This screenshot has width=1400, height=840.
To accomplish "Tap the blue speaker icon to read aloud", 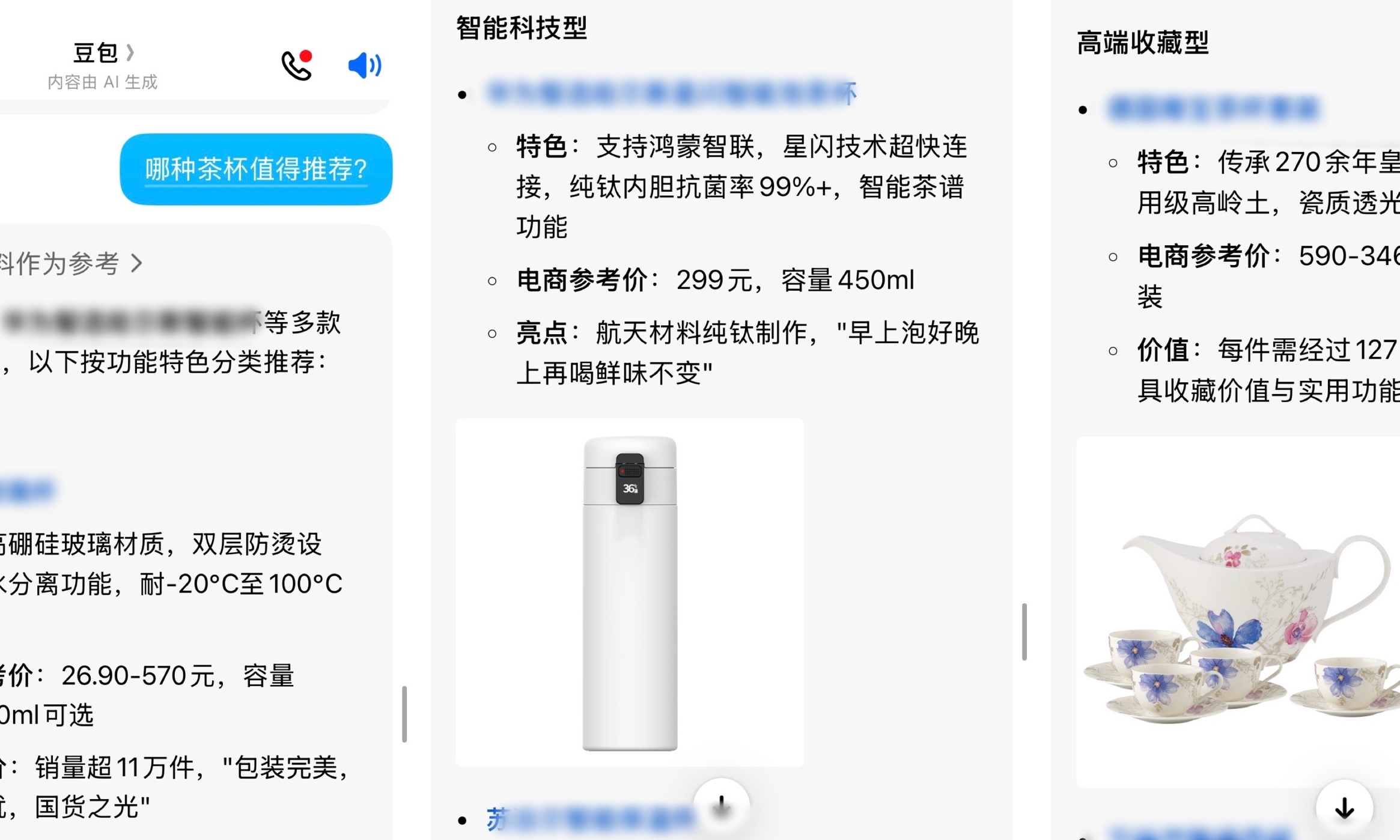I will click(364, 66).
